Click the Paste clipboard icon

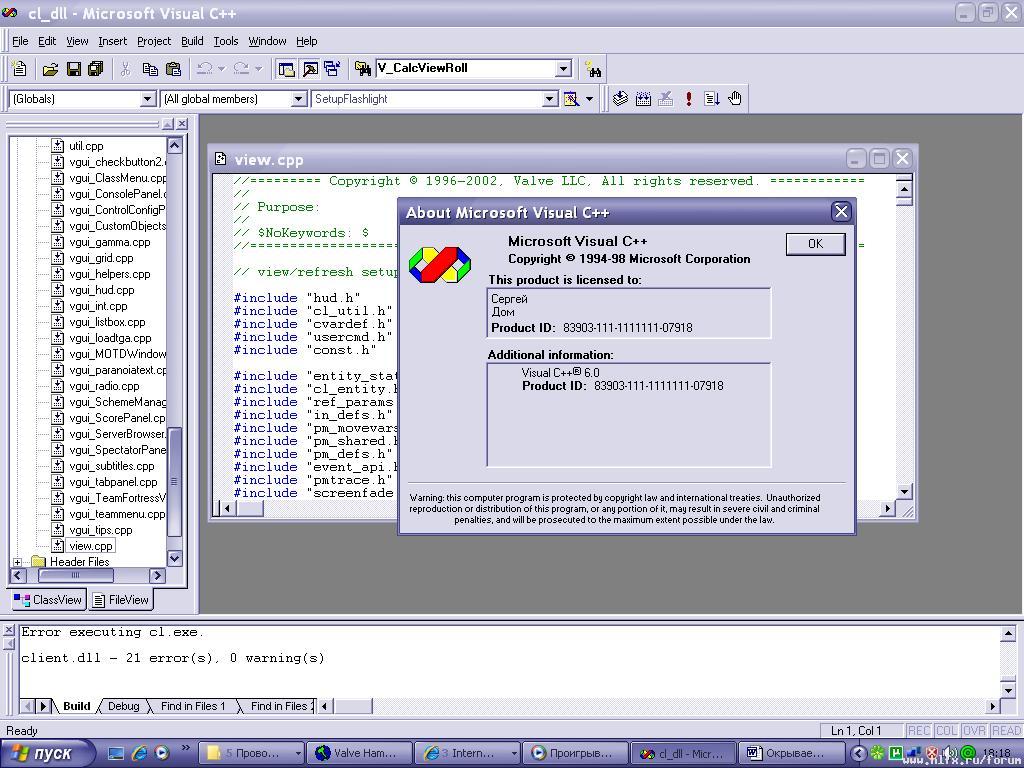coord(173,69)
